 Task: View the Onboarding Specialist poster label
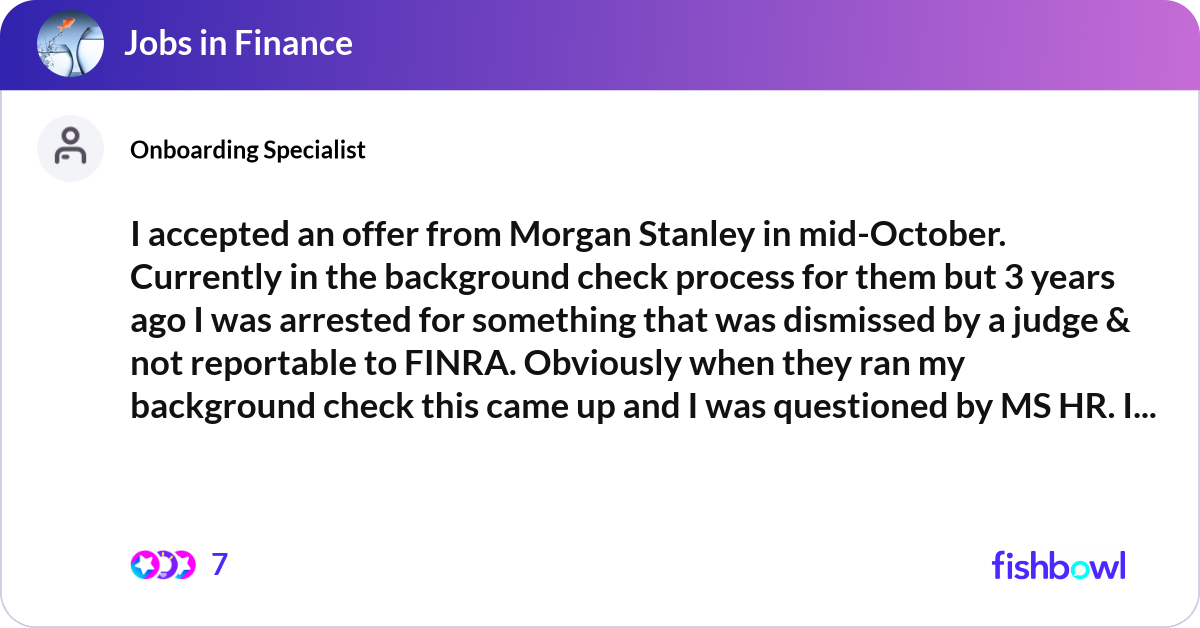coord(248,150)
